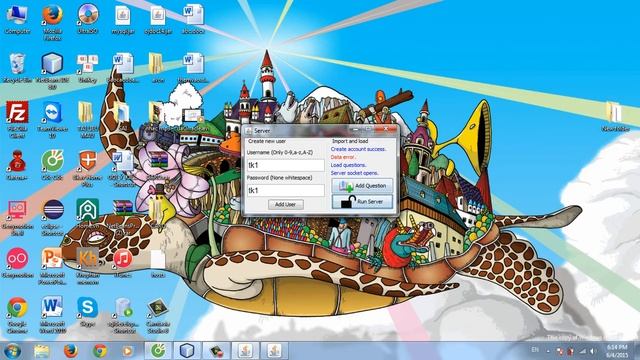
Task: Open the Google Chrome desktop shortcut
Action: point(17,314)
